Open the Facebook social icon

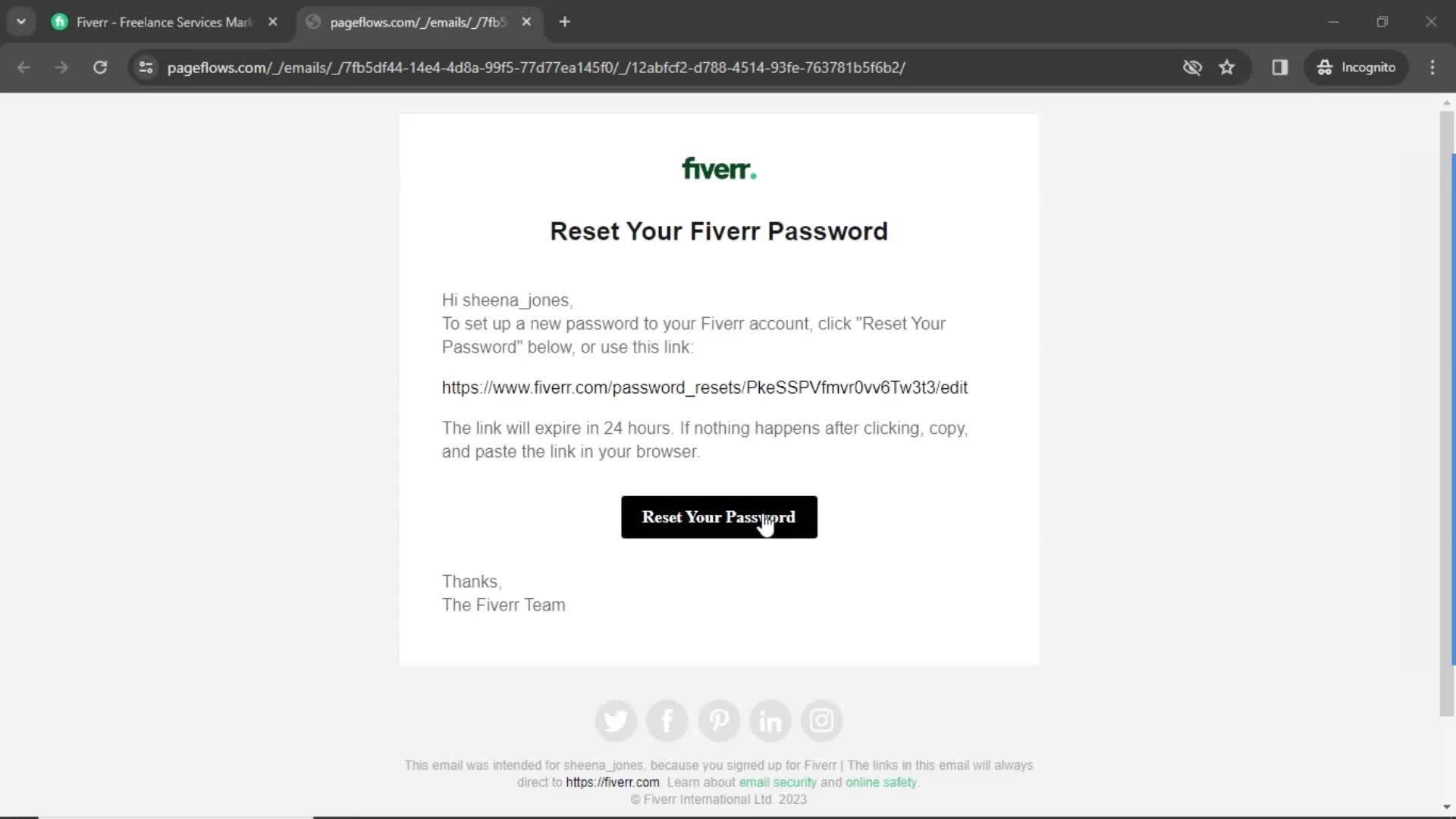tap(668, 720)
